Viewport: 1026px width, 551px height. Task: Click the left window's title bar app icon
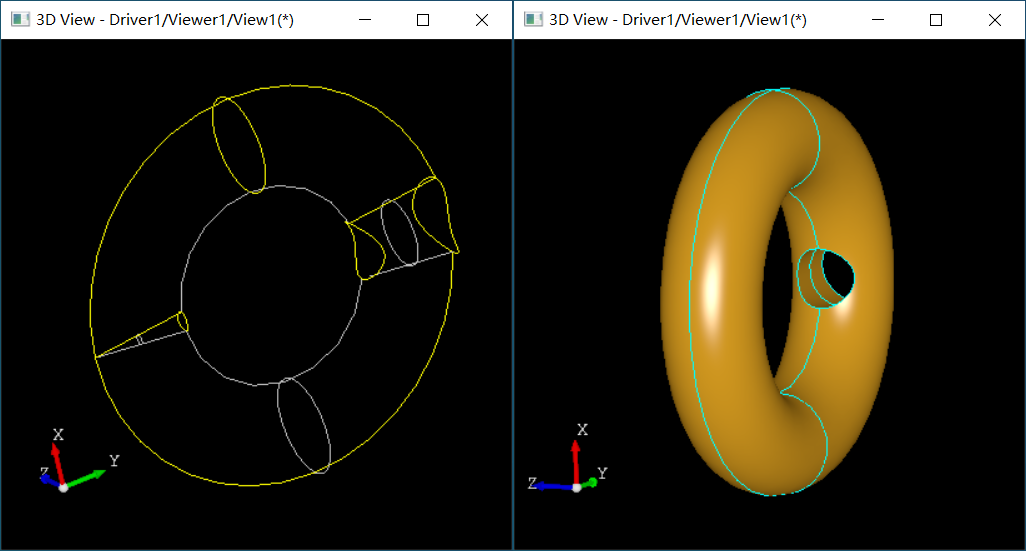[19, 20]
